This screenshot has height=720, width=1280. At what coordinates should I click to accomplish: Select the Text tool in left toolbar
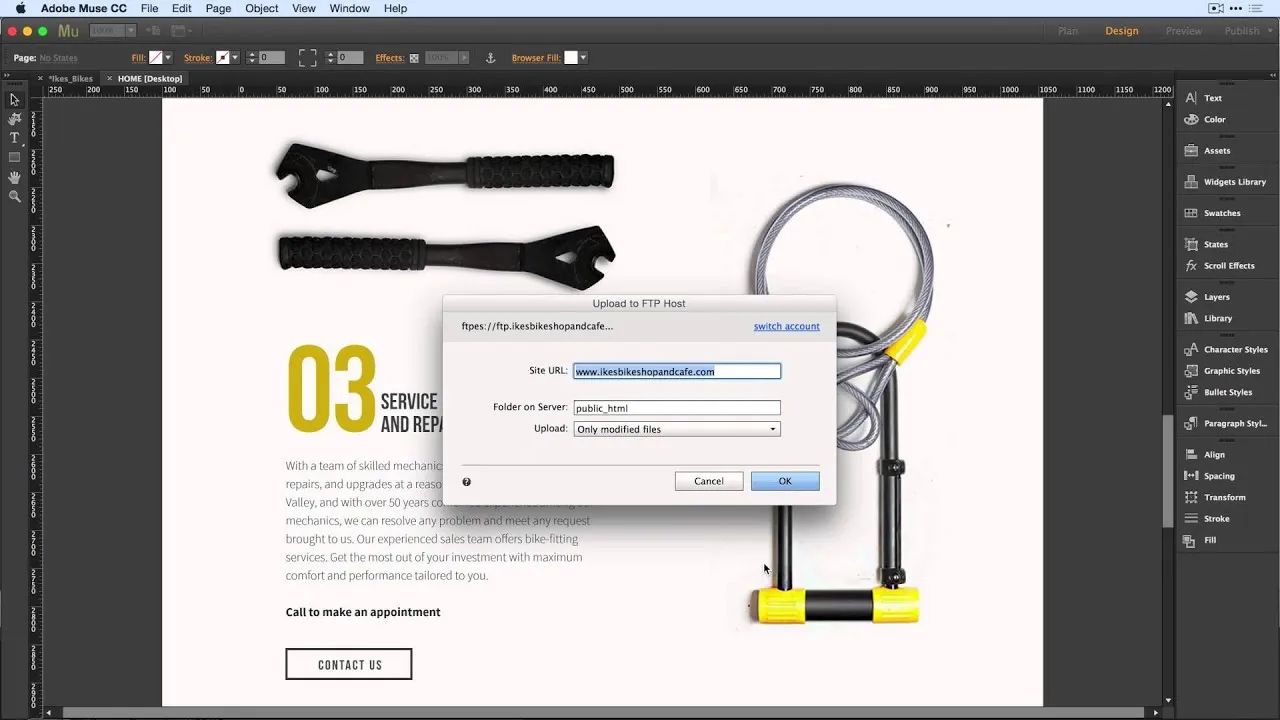tap(14, 138)
